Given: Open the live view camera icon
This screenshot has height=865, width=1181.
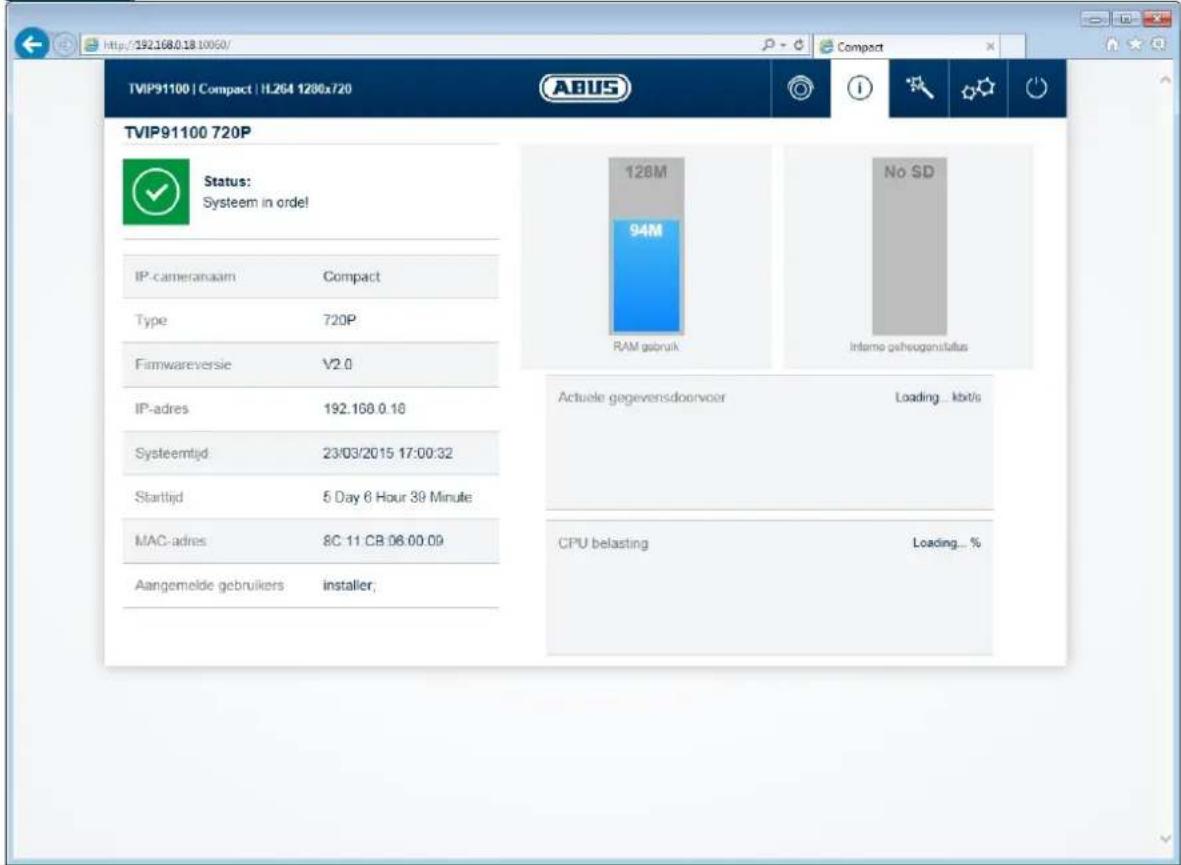Looking at the screenshot, I should point(801,89).
